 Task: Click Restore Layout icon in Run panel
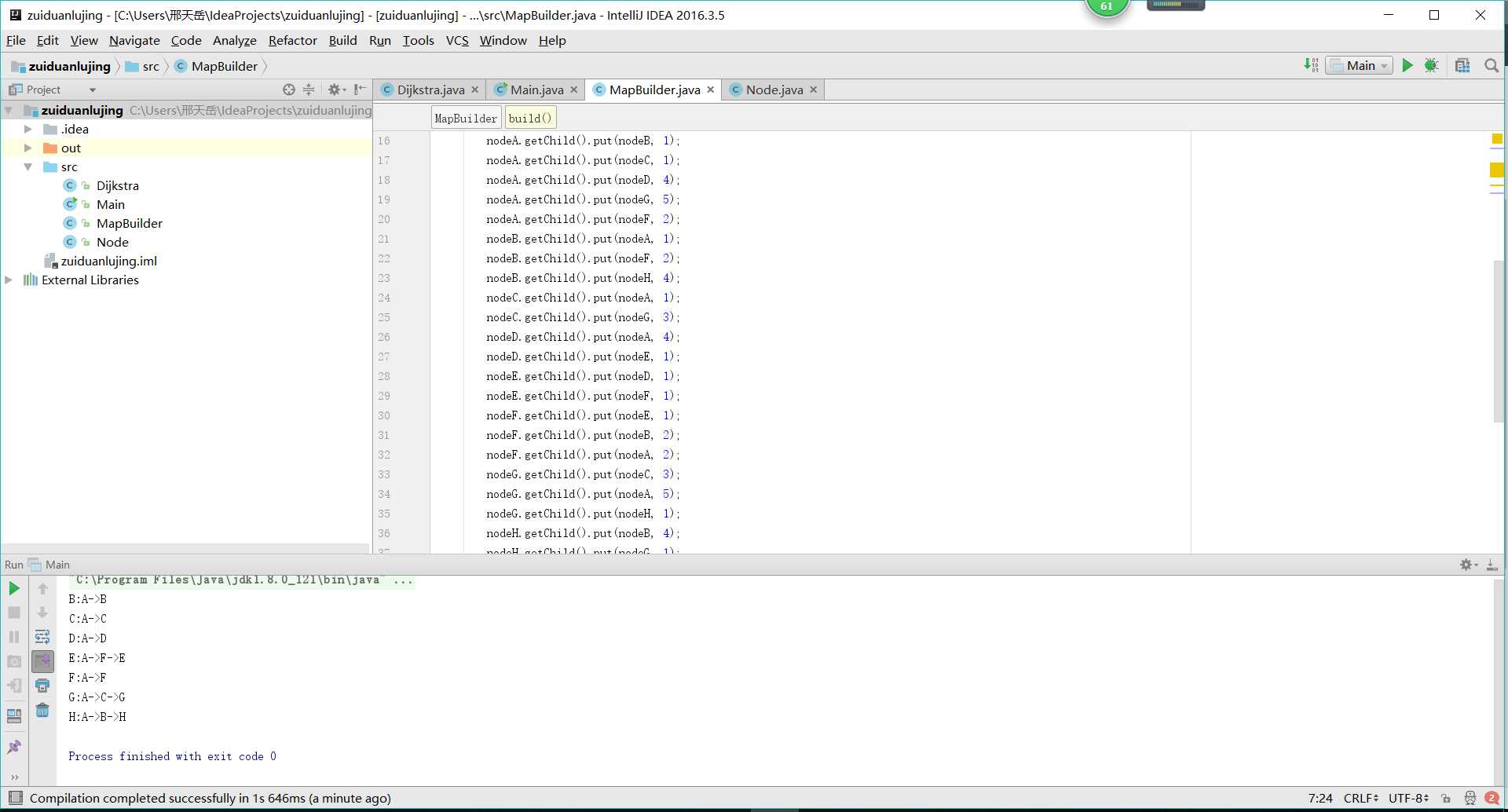tap(14, 715)
